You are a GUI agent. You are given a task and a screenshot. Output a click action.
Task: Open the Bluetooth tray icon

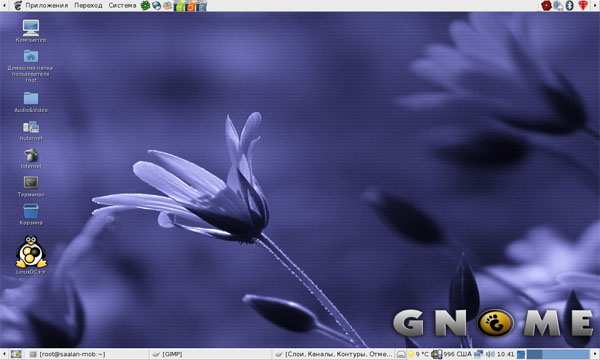(x=569, y=5)
